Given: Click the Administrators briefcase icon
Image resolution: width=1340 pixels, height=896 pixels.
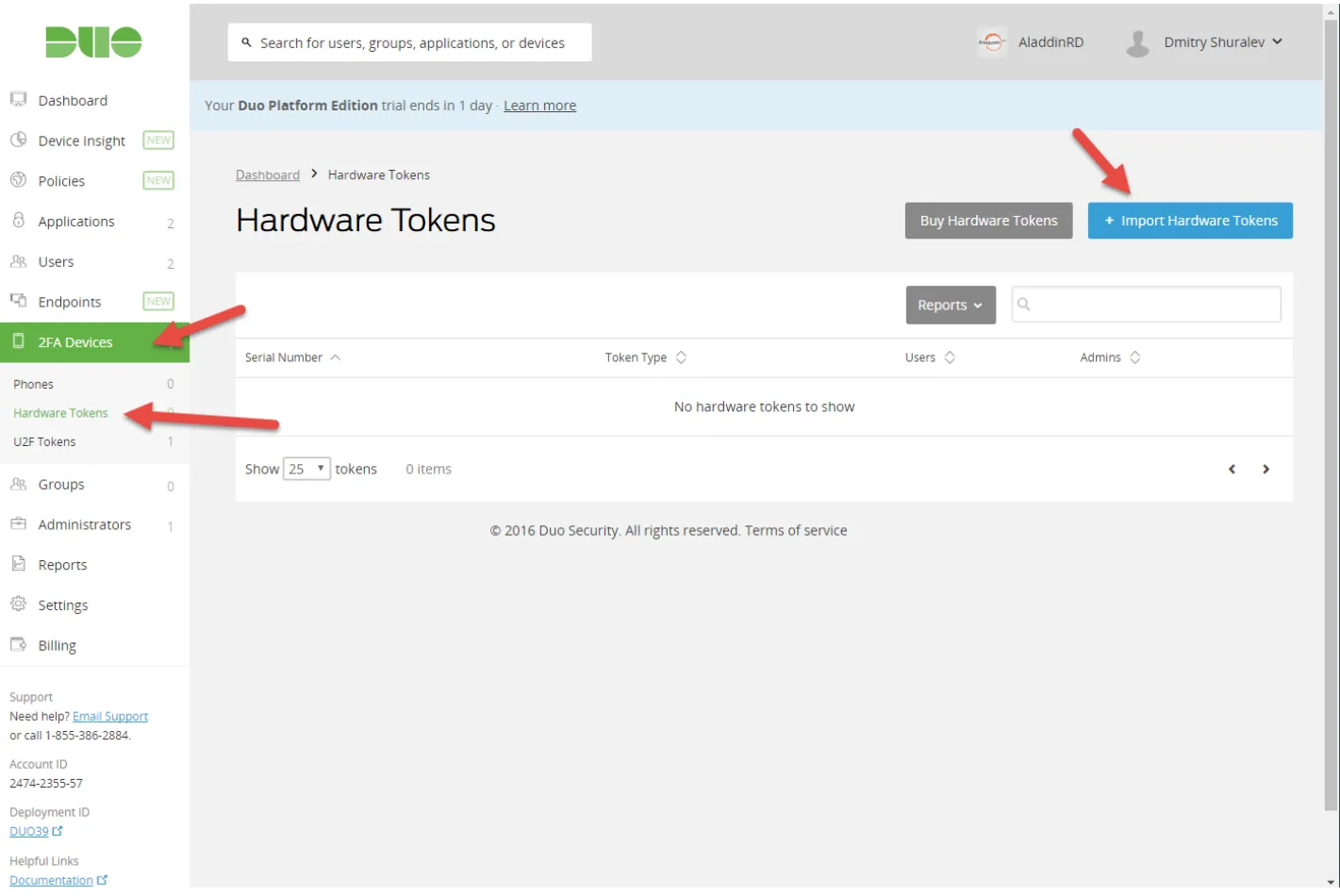Looking at the screenshot, I should click(x=18, y=523).
